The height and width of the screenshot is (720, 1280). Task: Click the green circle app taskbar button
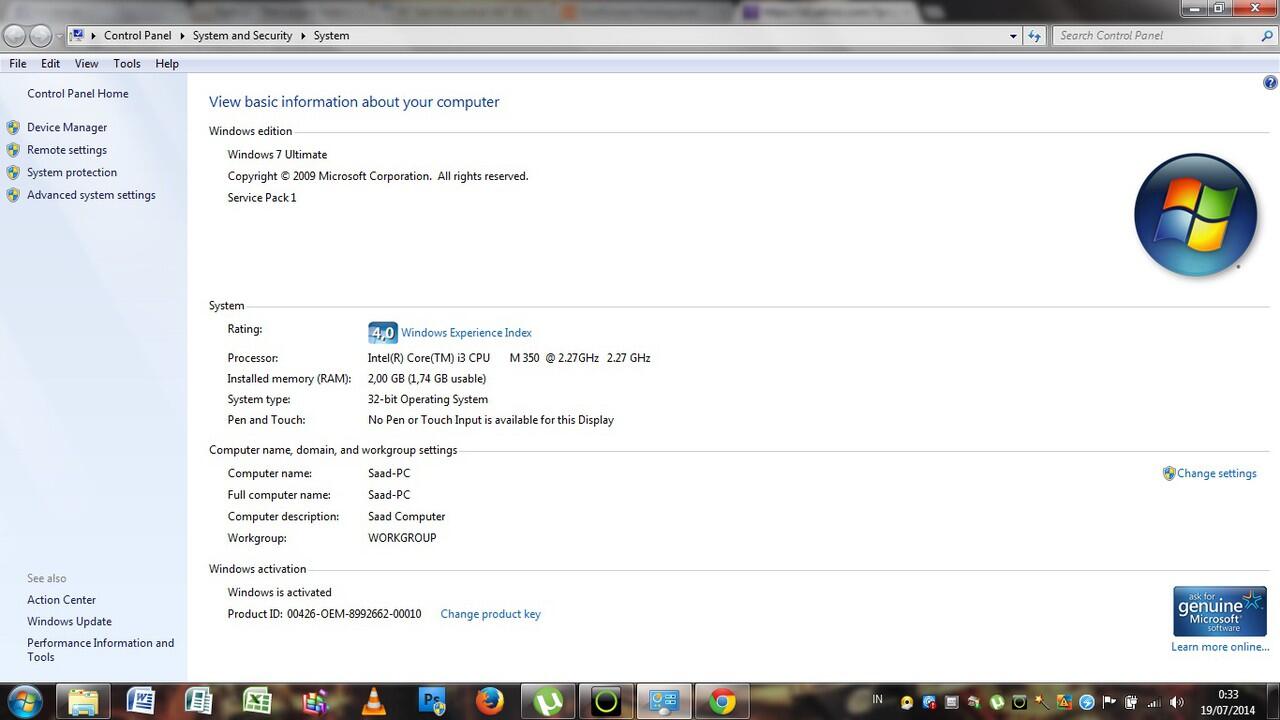606,702
